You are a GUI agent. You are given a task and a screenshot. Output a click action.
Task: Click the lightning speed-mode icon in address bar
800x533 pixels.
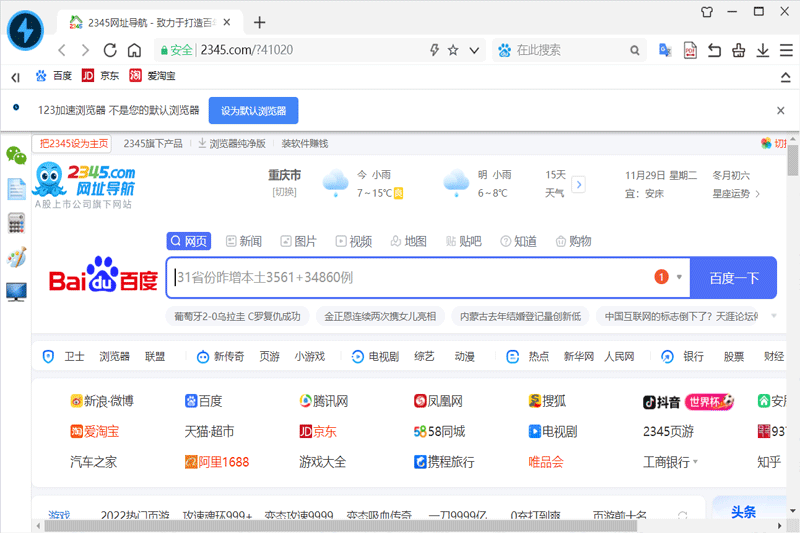[434, 50]
